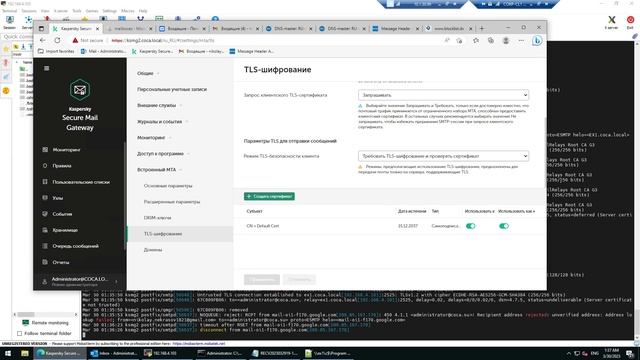
Task: Open the browser profile avatar icon
Action: (x=506, y=40)
